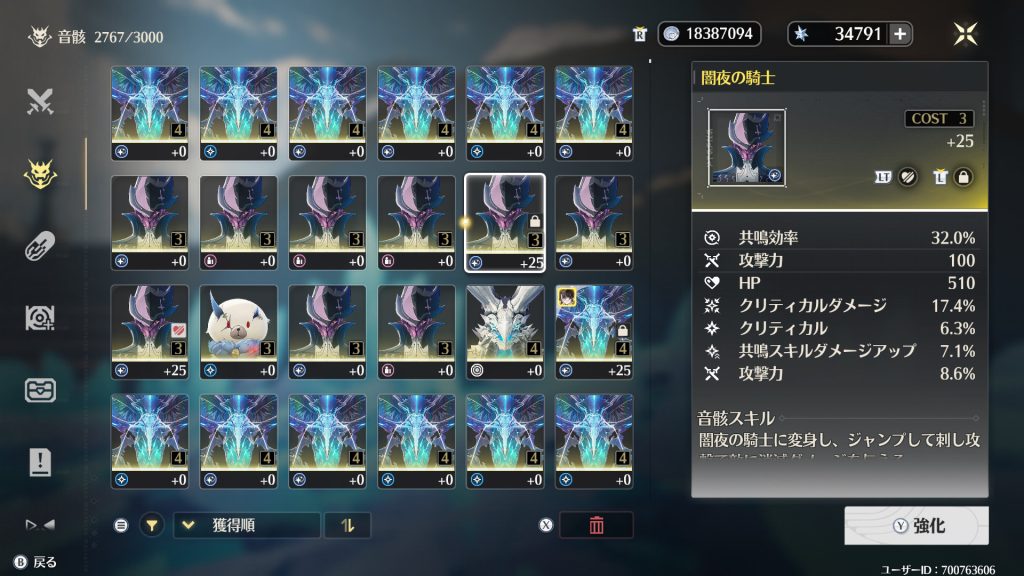
Task: Open the treasure chest items tab in sidebar
Action: pyautogui.click(x=40, y=390)
